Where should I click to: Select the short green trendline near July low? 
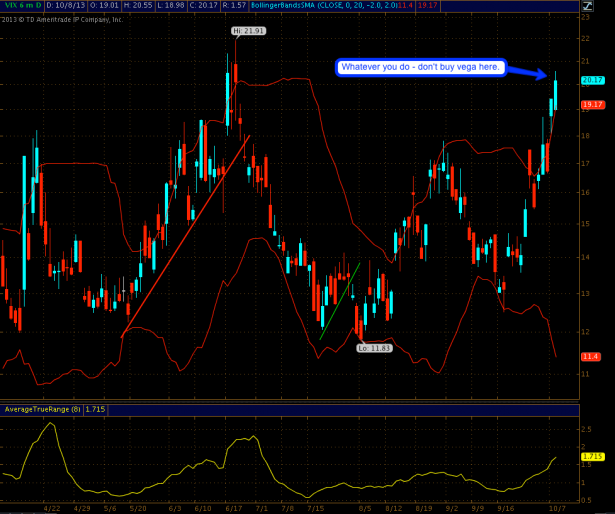[x=340, y=300]
